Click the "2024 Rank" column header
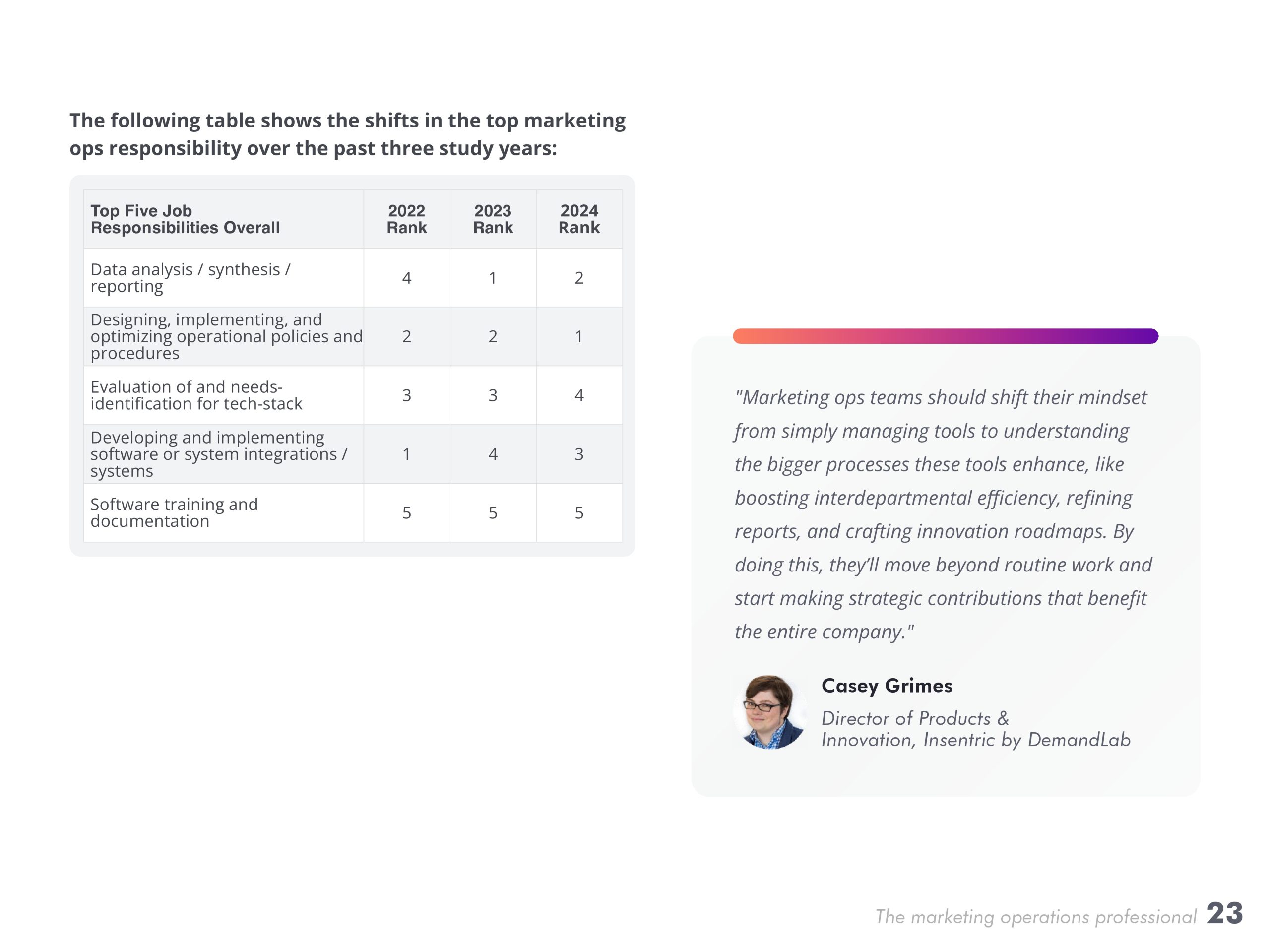1270x952 pixels. tap(579, 219)
